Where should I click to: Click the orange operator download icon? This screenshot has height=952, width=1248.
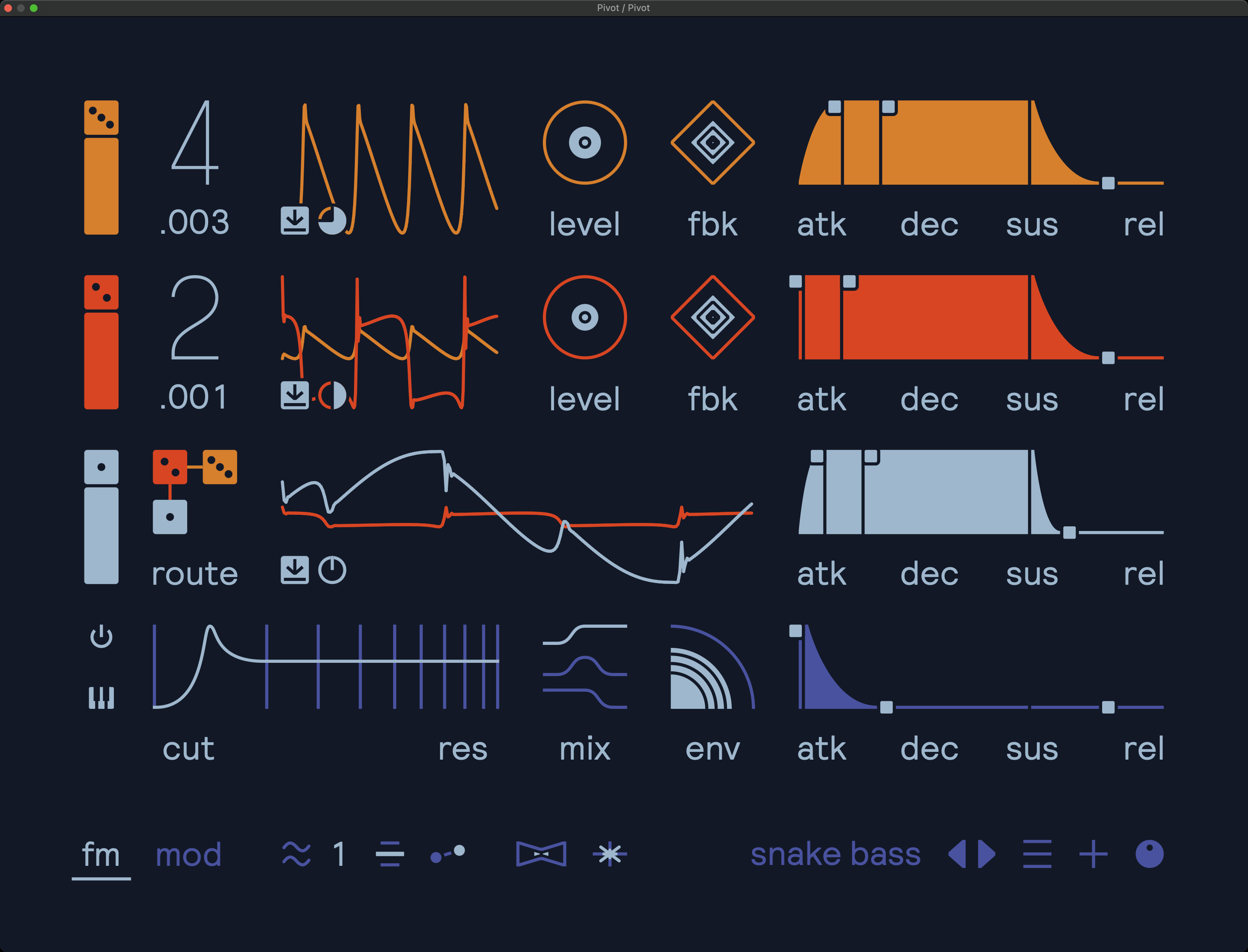pos(295,221)
